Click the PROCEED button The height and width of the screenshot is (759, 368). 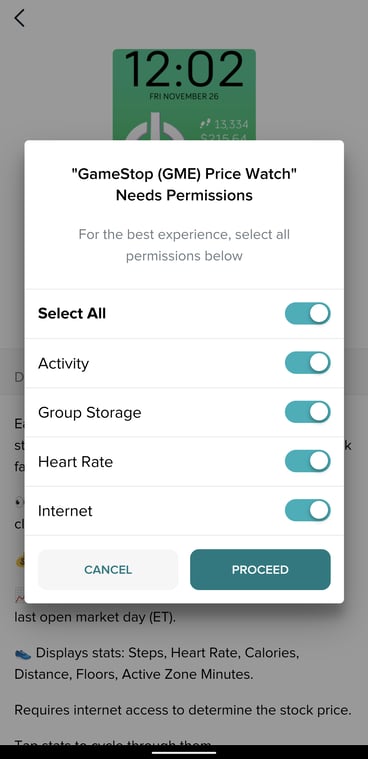(x=260, y=570)
